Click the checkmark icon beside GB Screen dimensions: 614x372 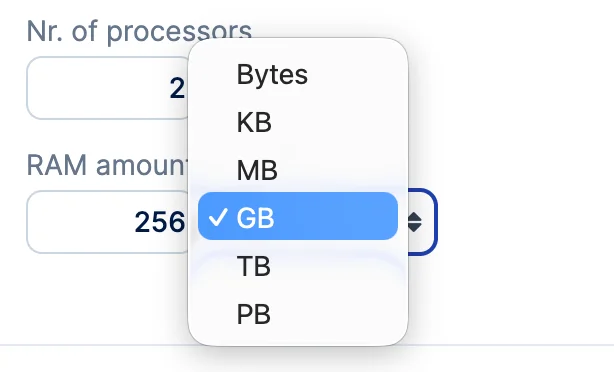pos(218,217)
